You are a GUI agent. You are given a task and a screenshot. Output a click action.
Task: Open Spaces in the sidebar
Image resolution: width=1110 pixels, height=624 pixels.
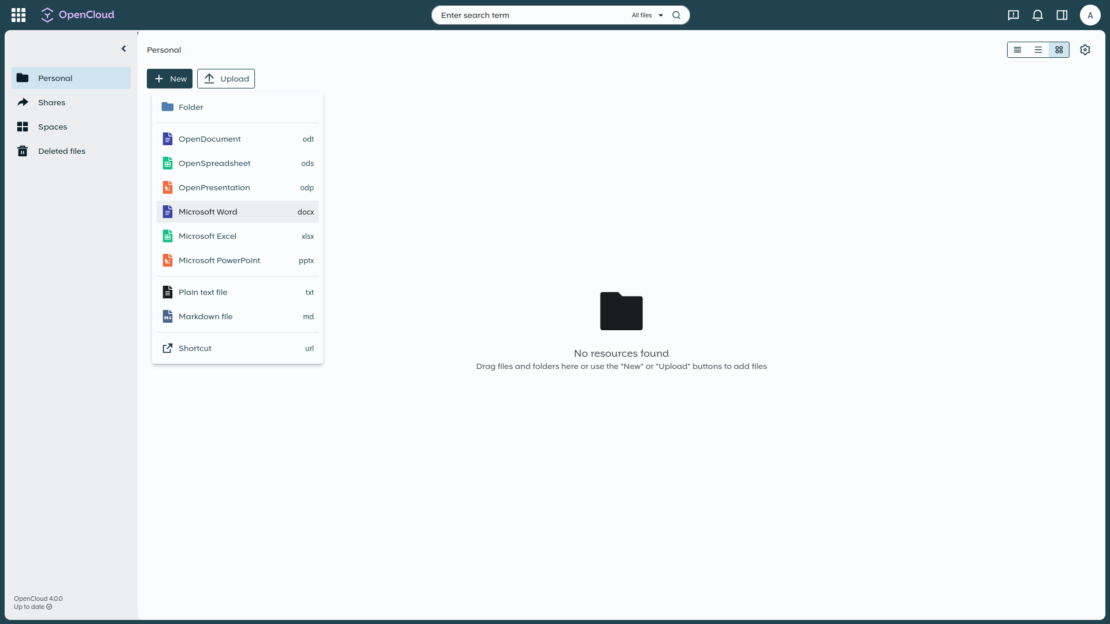click(x=71, y=127)
